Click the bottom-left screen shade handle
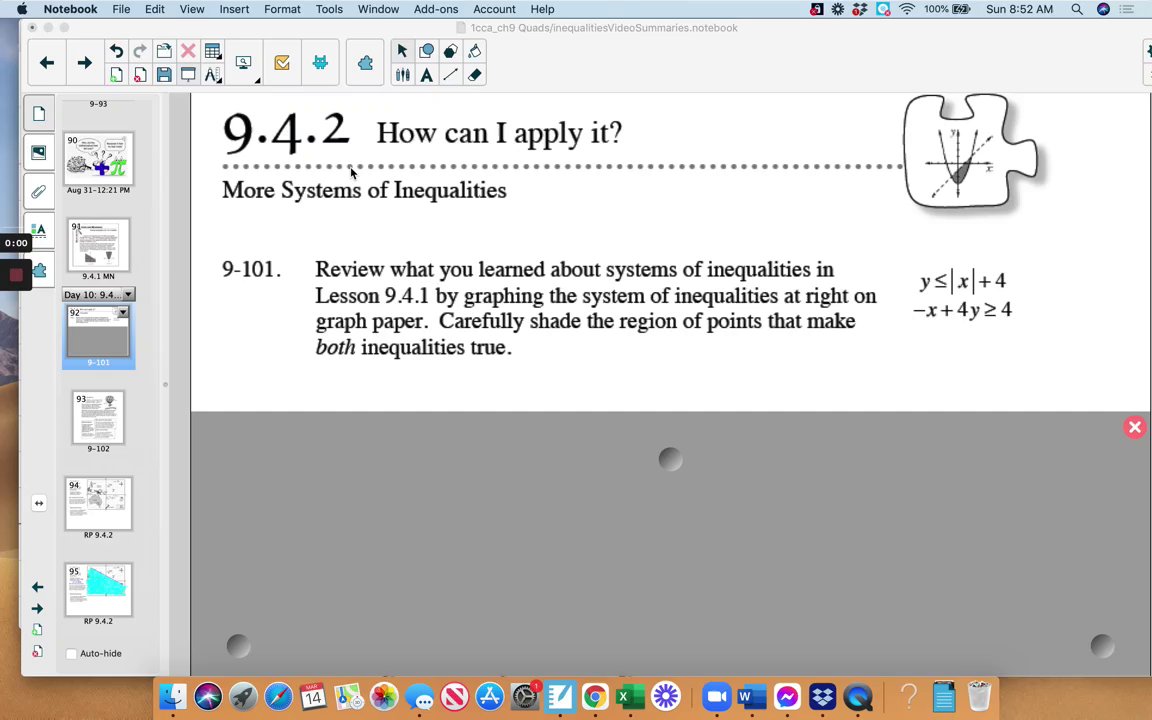 (238, 646)
